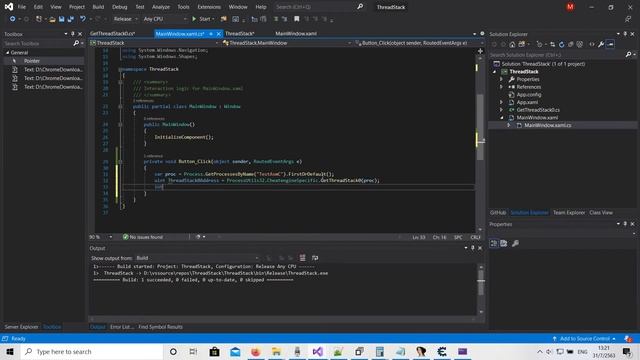
Task: Click the wrench Properties icon in Solution Explorer toolbar
Action: (x=601, y=44)
